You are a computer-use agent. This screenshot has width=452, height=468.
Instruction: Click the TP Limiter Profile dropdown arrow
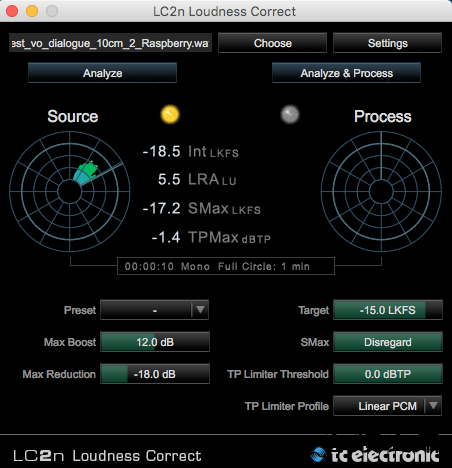click(x=433, y=406)
